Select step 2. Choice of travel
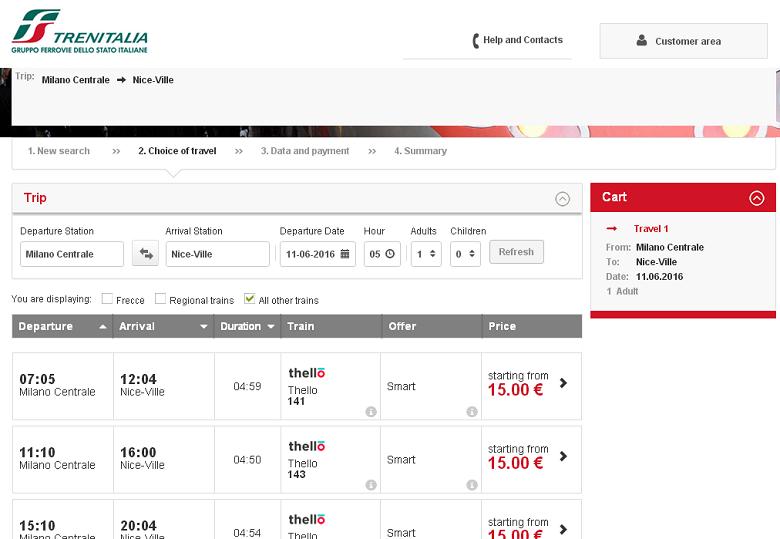Viewport: 780px width, 539px height. click(177, 151)
